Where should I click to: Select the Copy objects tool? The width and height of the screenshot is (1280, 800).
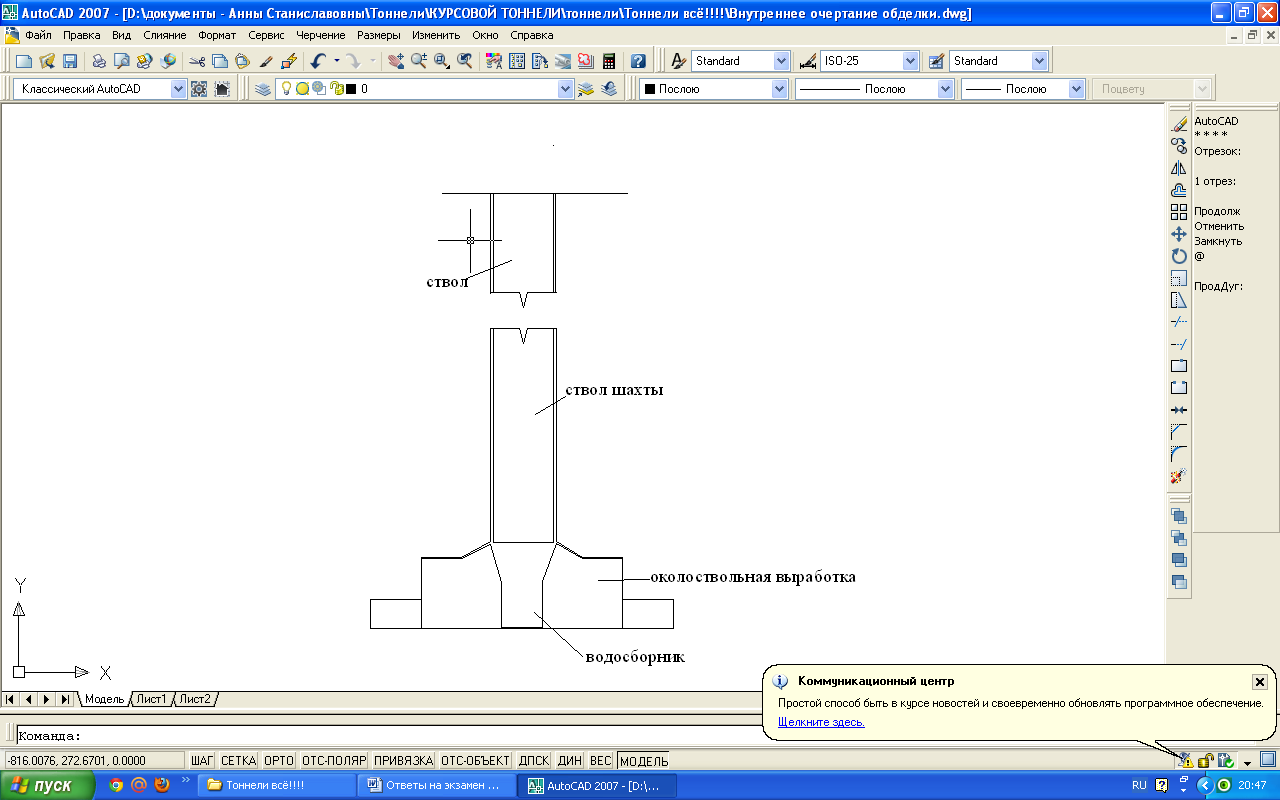(1179, 147)
